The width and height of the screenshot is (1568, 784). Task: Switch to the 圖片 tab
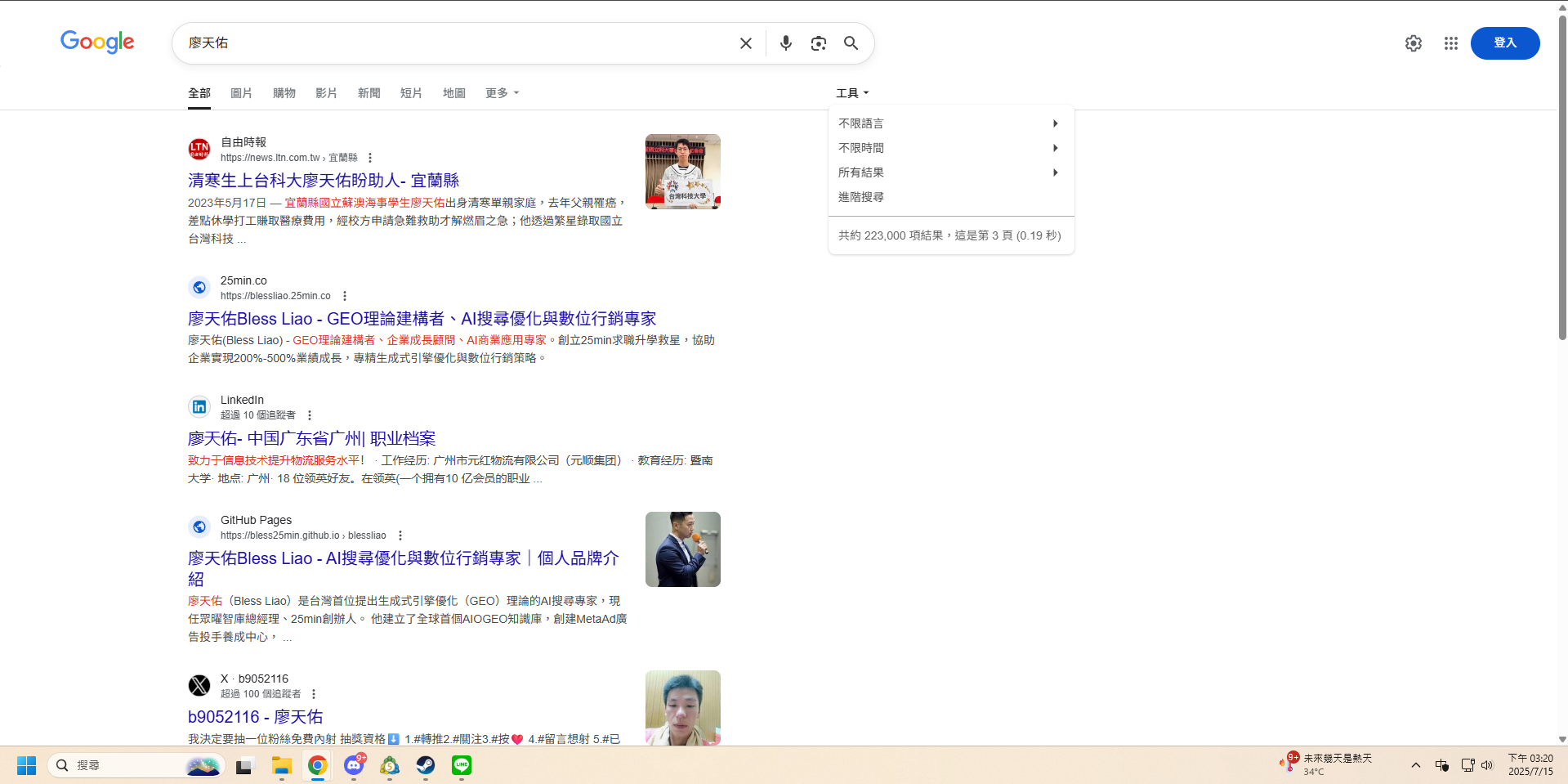tap(241, 93)
